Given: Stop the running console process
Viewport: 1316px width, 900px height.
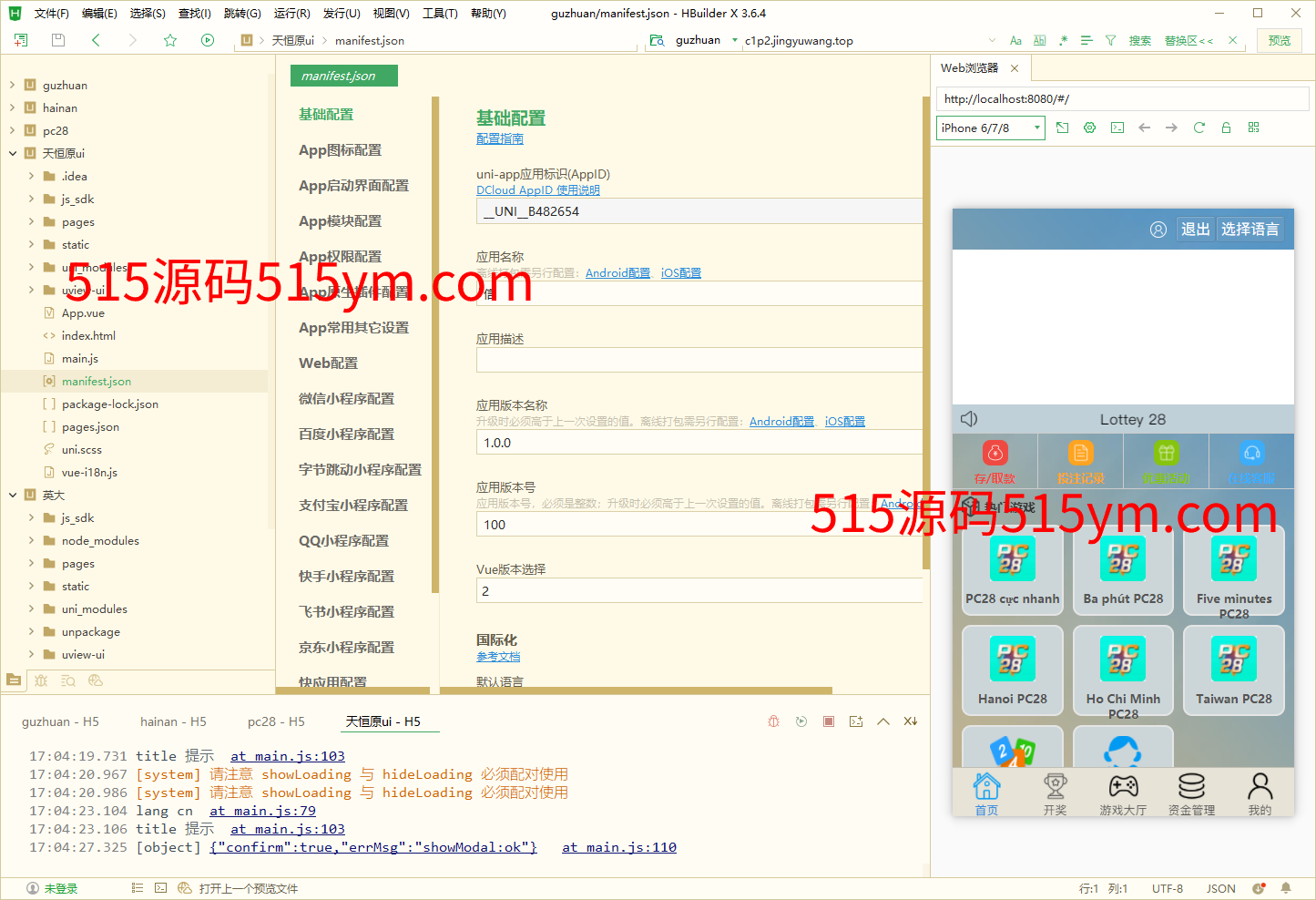Looking at the screenshot, I should click(829, 721).
